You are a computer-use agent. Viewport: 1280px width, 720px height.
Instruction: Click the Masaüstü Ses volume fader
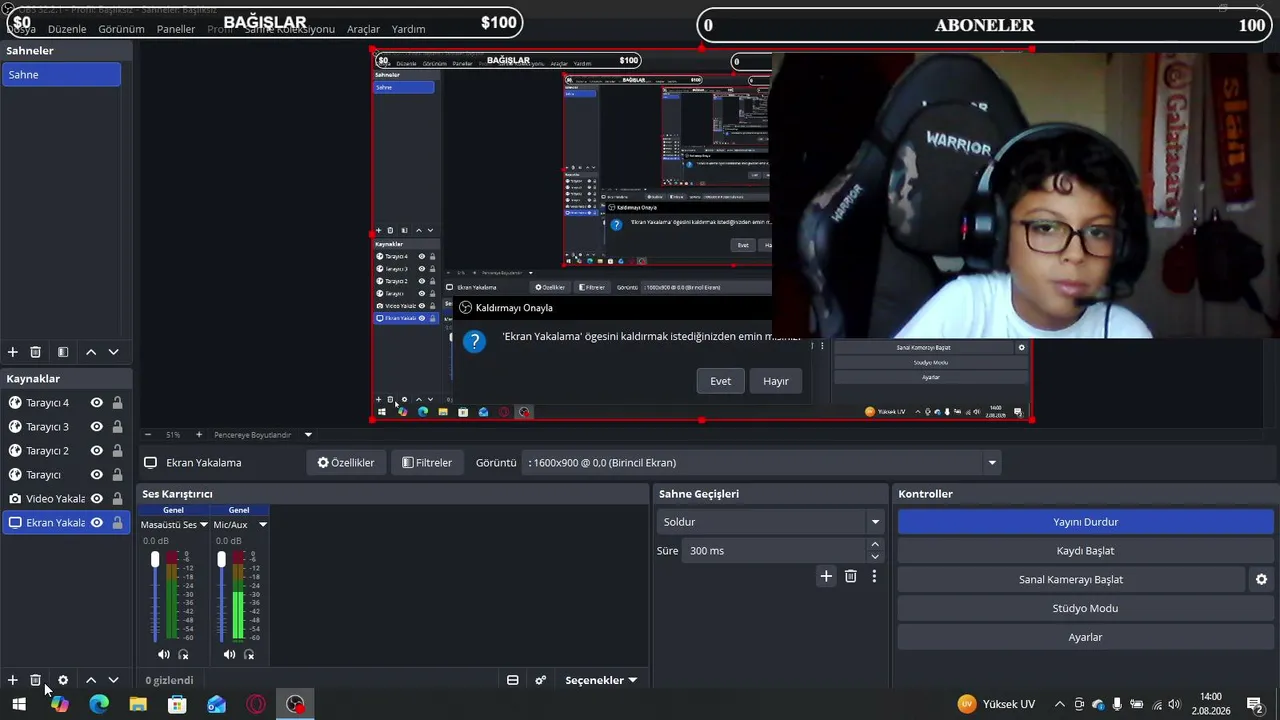155,560
